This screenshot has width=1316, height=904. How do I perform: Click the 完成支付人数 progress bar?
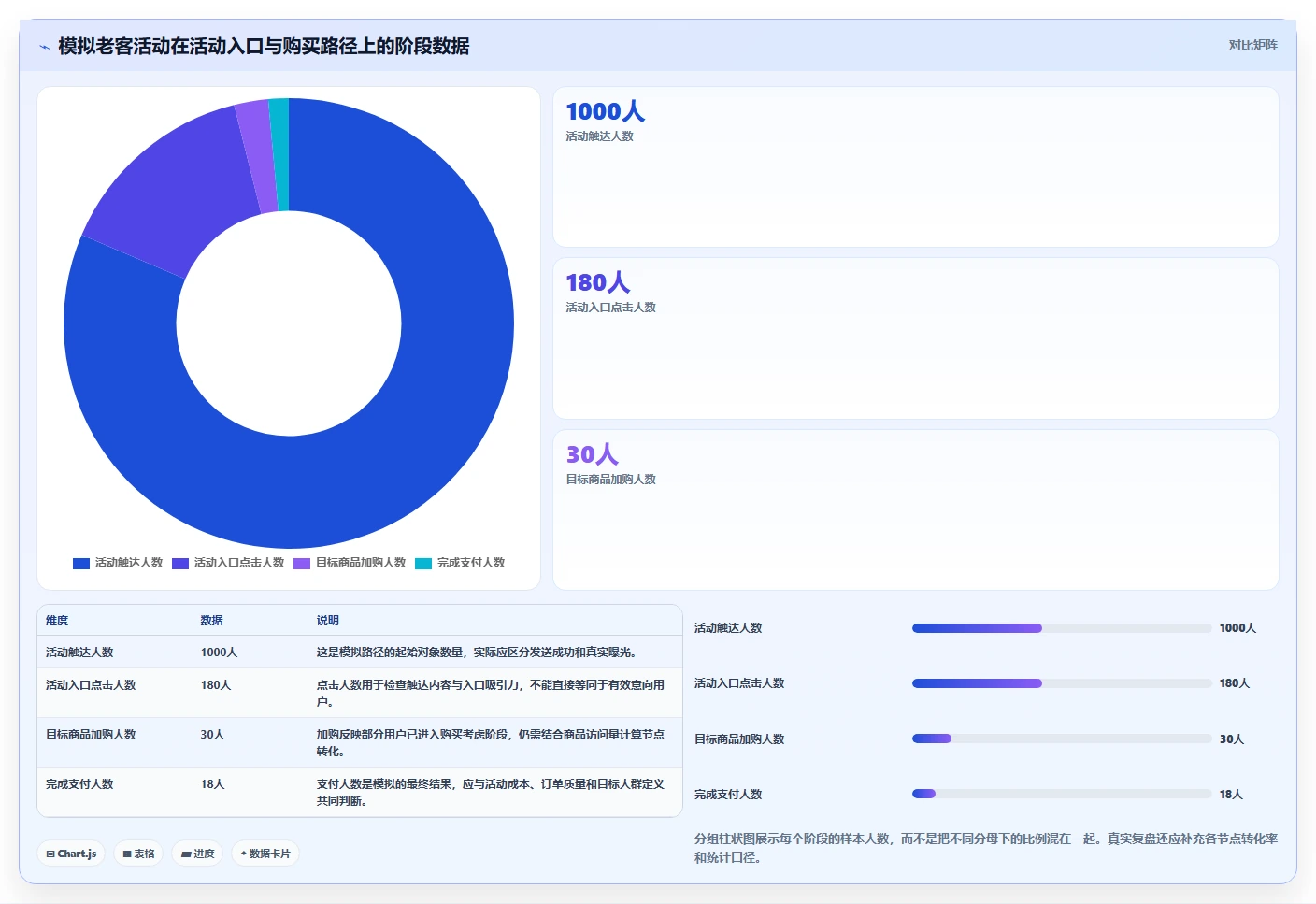[1062, 794]
